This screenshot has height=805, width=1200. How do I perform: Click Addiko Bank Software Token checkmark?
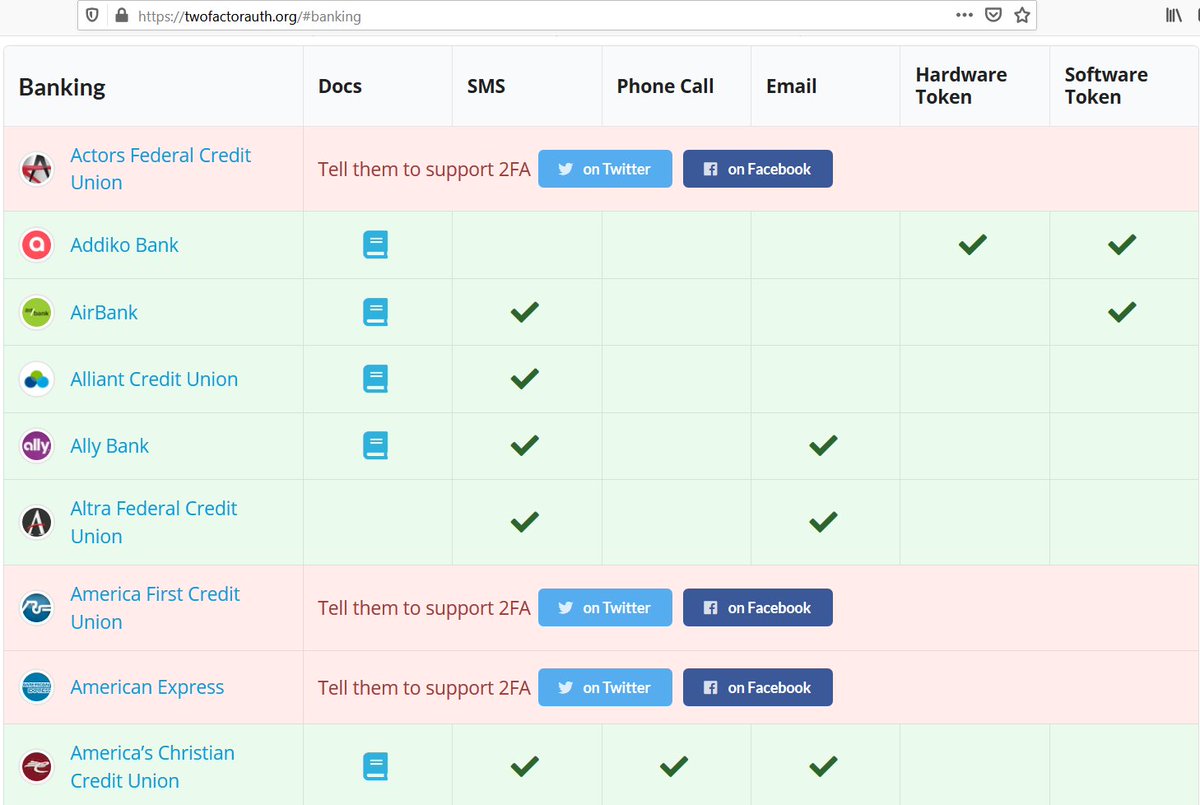point(1122,243)
